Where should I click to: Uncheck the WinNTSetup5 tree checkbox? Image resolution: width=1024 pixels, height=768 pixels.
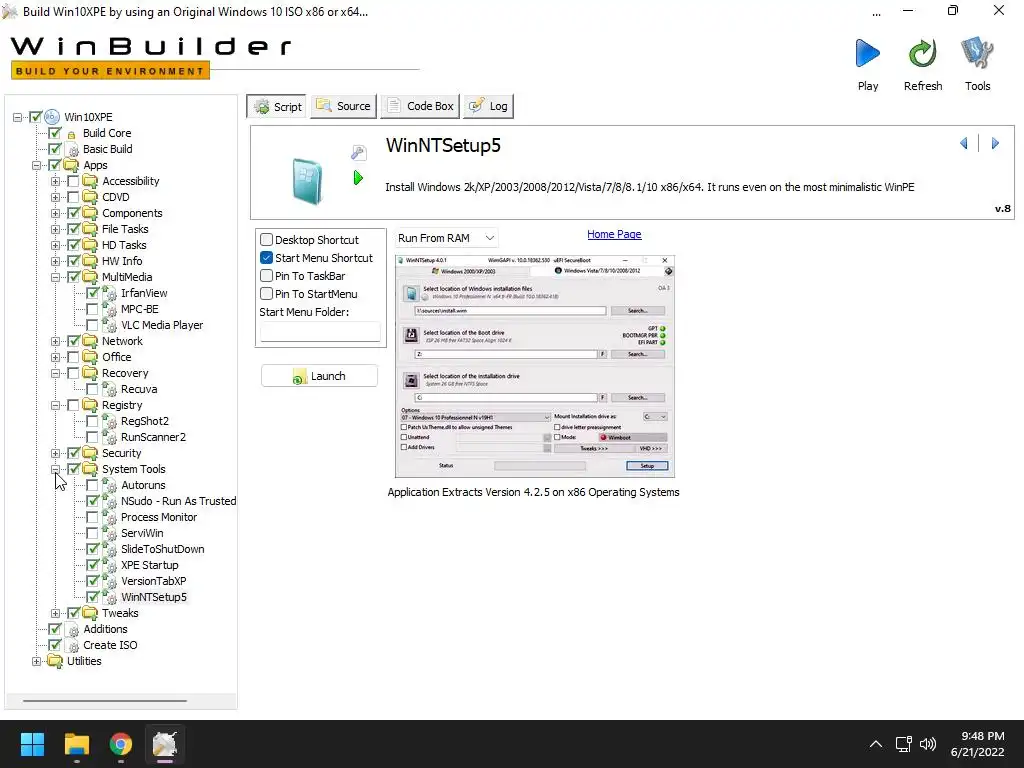pos(93,597)
